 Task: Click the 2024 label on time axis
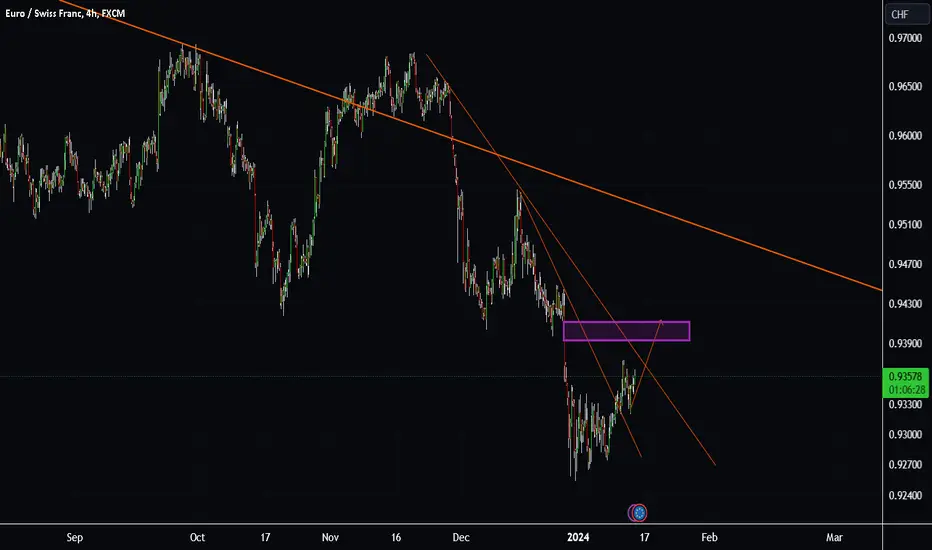[x=578, y=538]
